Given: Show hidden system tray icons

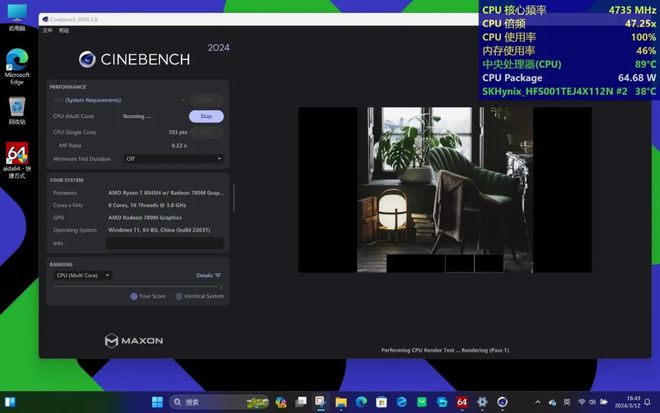Looking at the screenshot, I should coord(538,402).
